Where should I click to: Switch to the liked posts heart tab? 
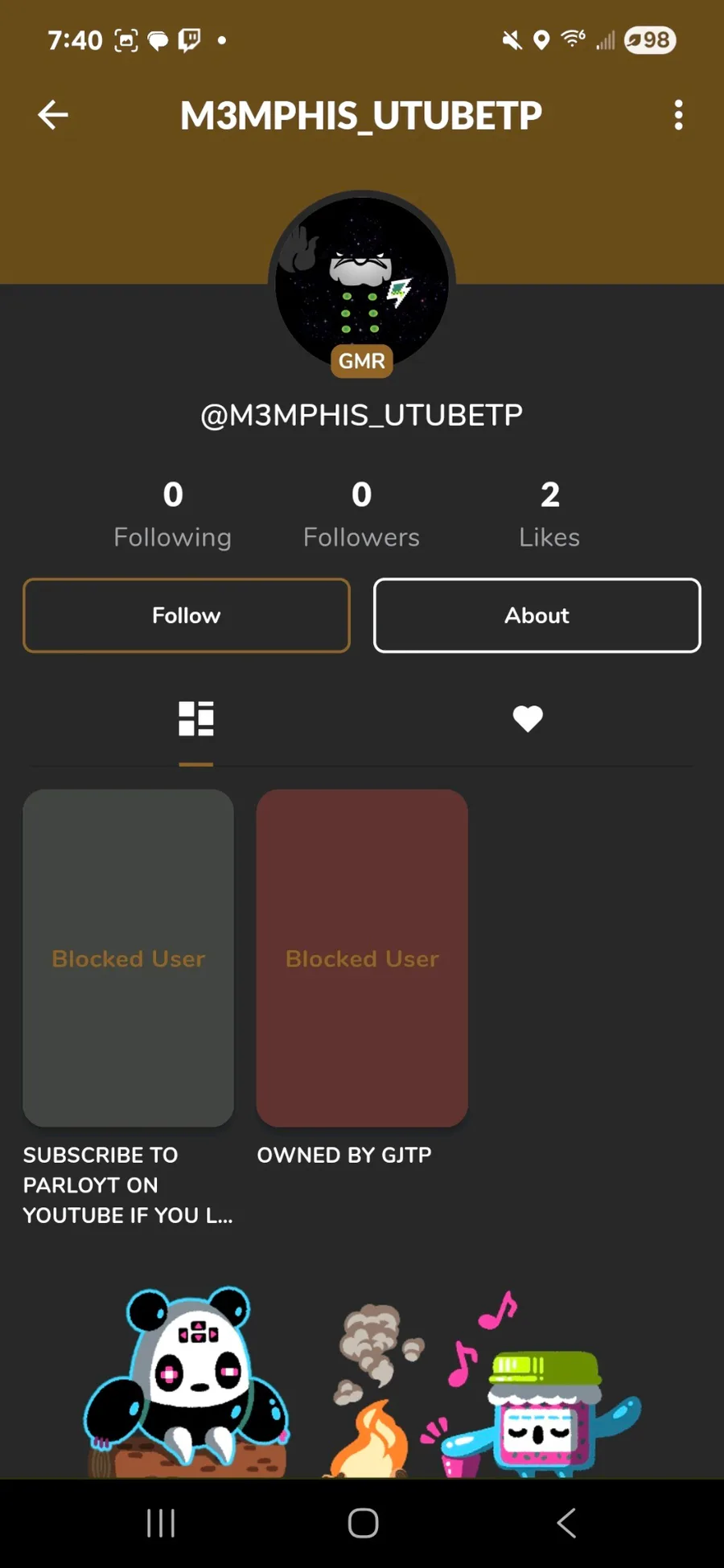click(x=528, y=718)
